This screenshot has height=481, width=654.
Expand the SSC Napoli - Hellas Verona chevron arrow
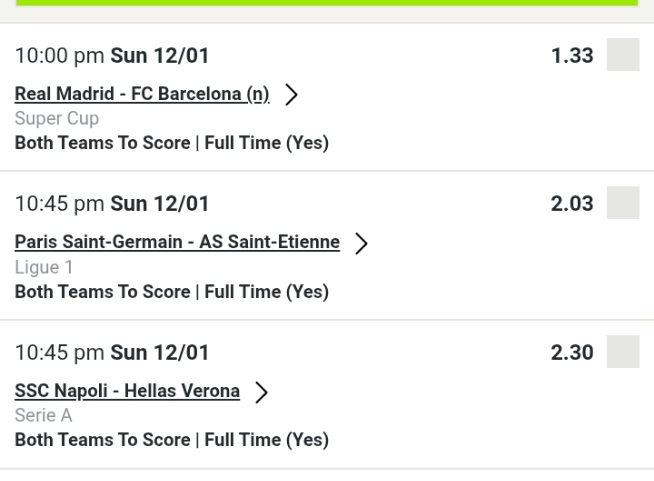(x=262, y=392)
